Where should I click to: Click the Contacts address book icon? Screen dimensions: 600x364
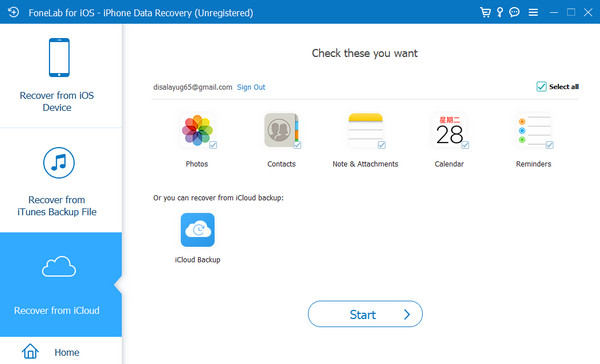pyautogui.click(x=281, y=130)
